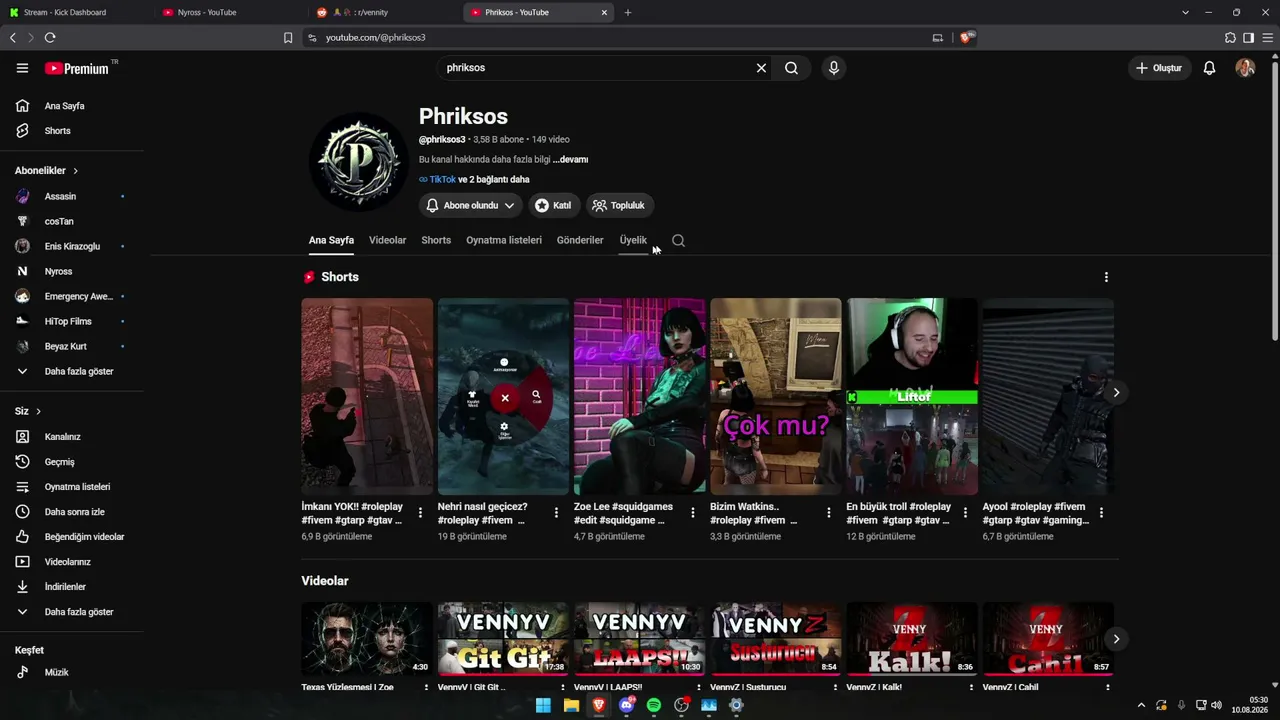The height and width of the screenshot is (720, 1280).
Task: Clear the search box text
Action: (x=761, y=68)
